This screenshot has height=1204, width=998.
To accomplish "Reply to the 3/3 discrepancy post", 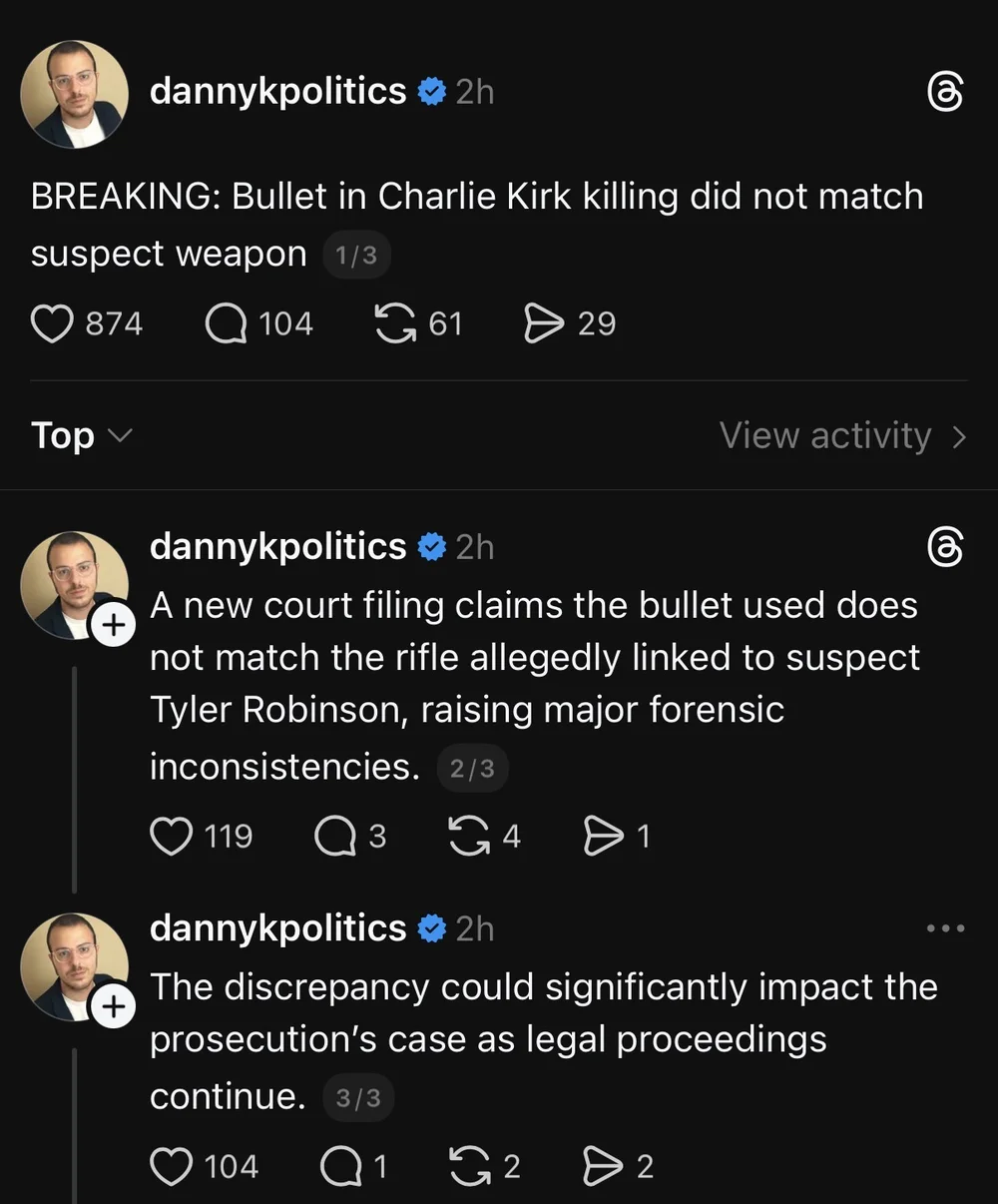I will coord(340,1166).
